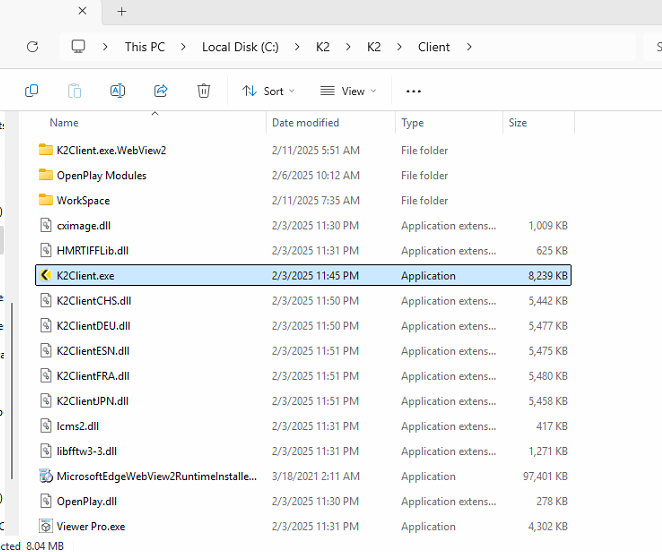Viewport: 662px width, 552px height.
Task: Expand chevron before This PC breadcrumb
Action: pyautogui.click(x=105, y=47)
